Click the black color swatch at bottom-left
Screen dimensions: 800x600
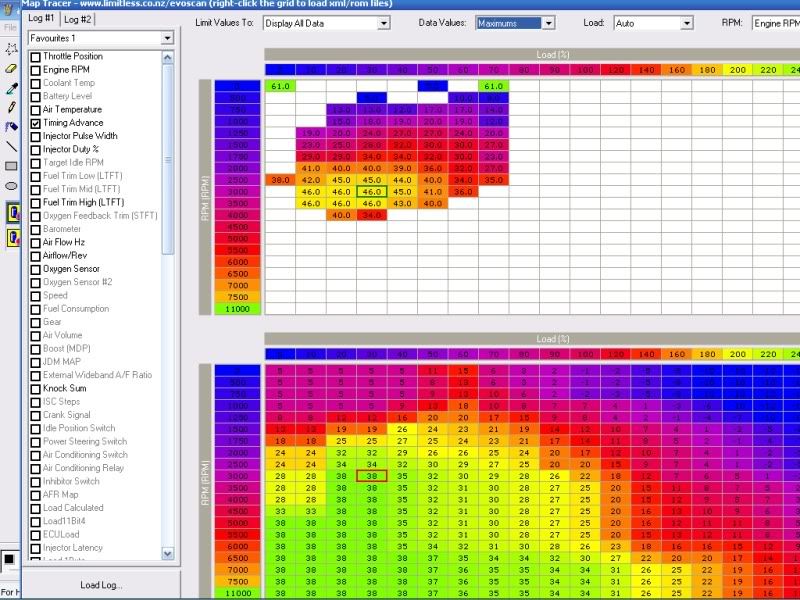pyautogui.click(x=9, y=559)
